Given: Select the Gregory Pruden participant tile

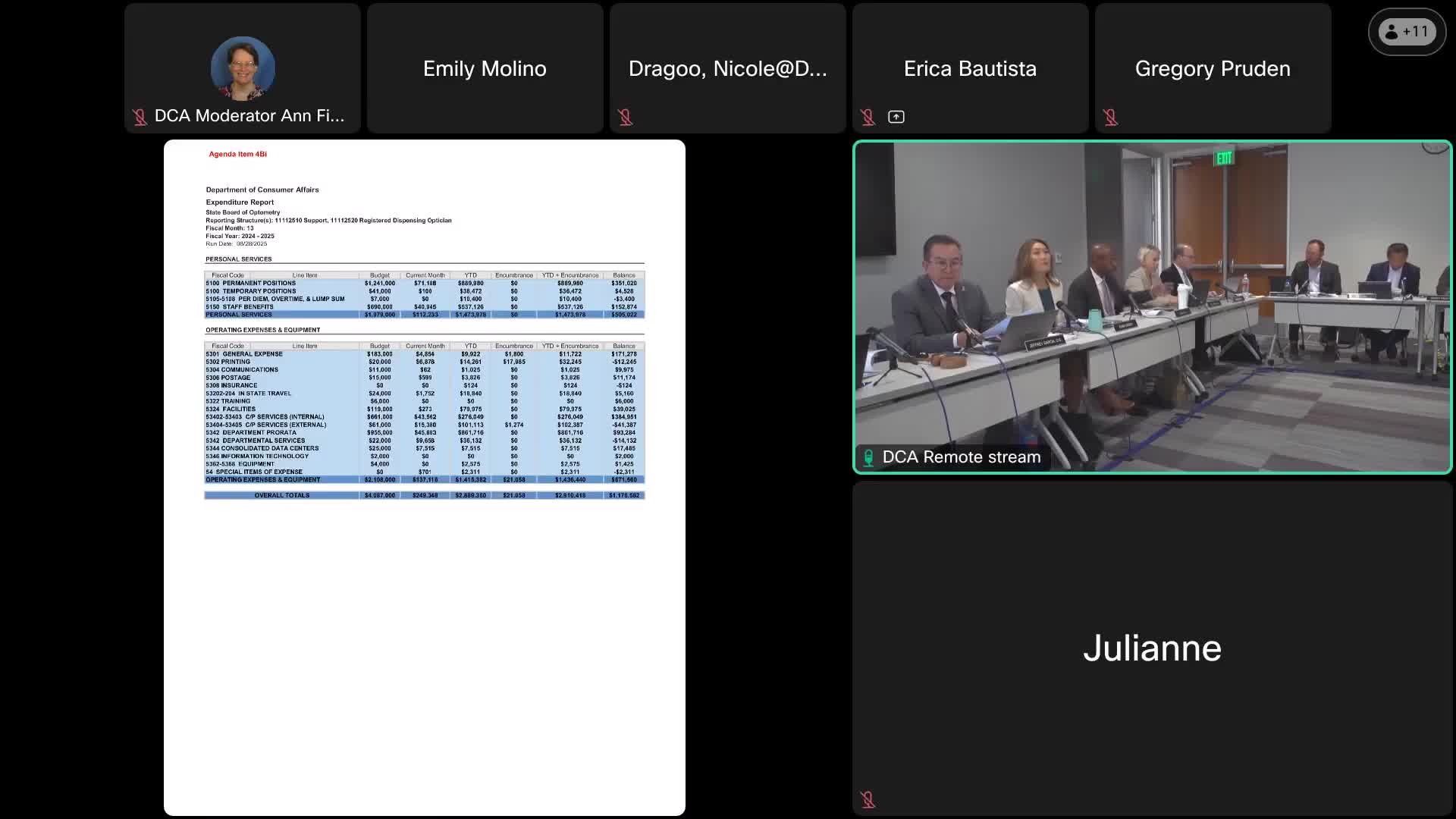Looking at the screenshot, I should coord(1212,68).
